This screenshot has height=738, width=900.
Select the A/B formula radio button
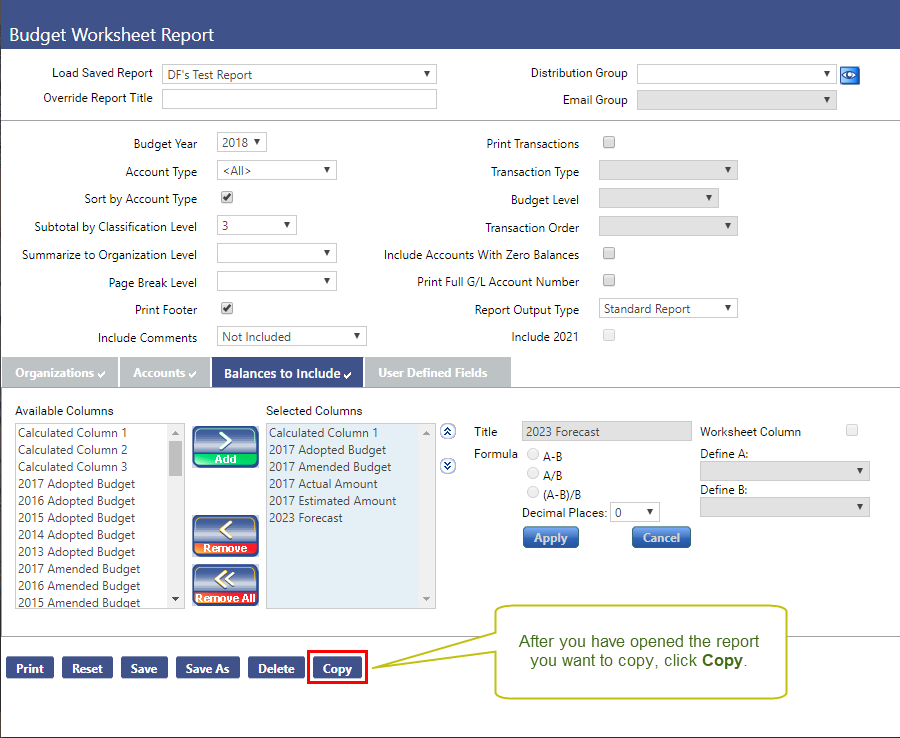coord(533,473)
